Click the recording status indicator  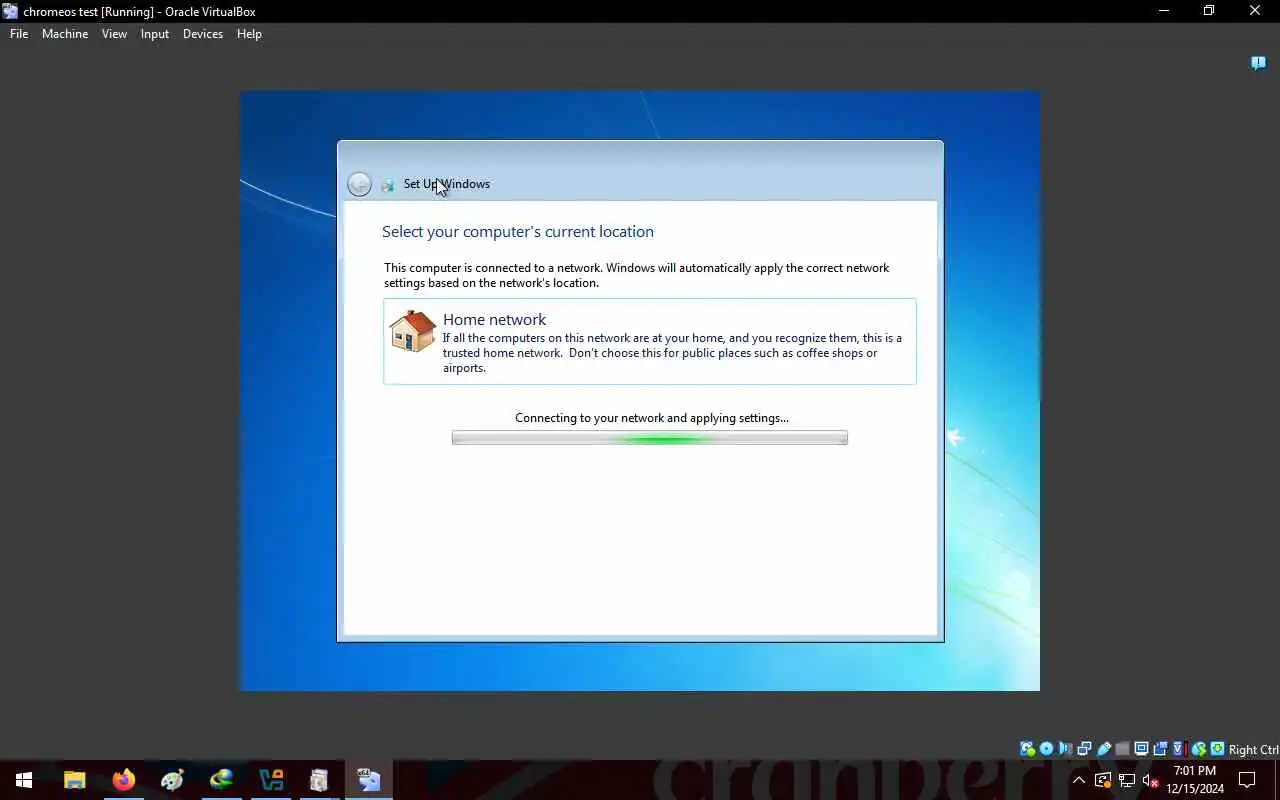point(1160,749)
